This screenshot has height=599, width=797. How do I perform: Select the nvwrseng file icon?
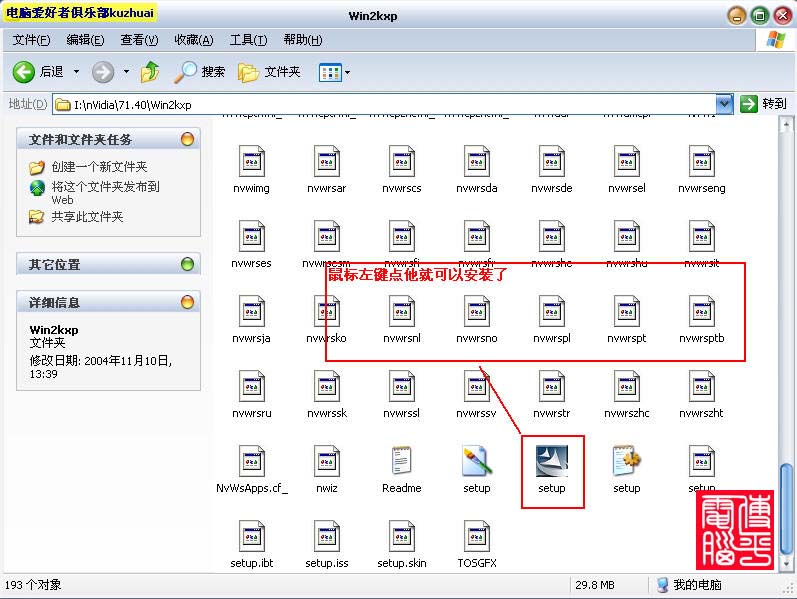[x=702, y=161]
